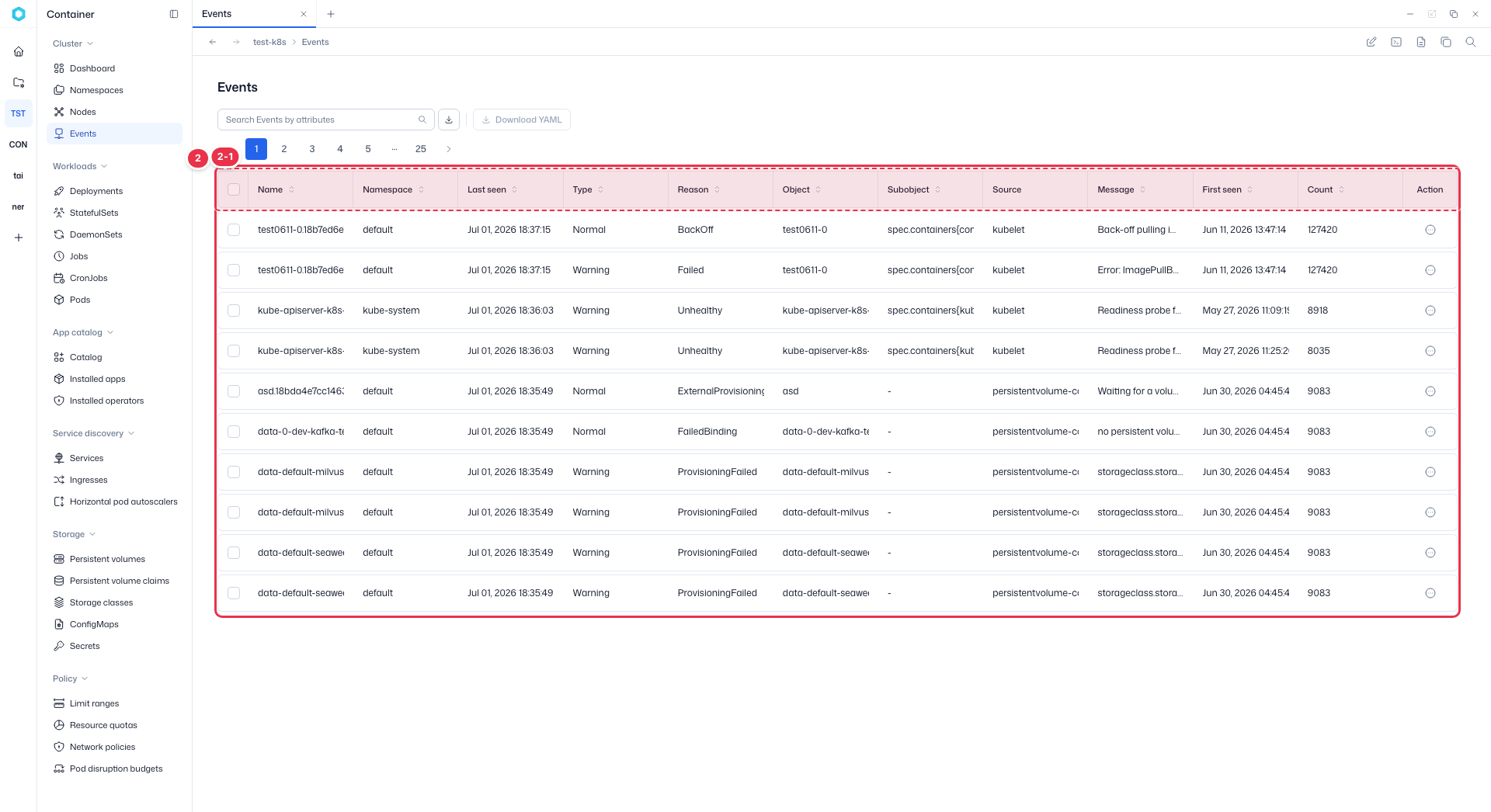Select the Failed test0611 row checkbox
1491x812 pixels.
click(x=234, y=270)
